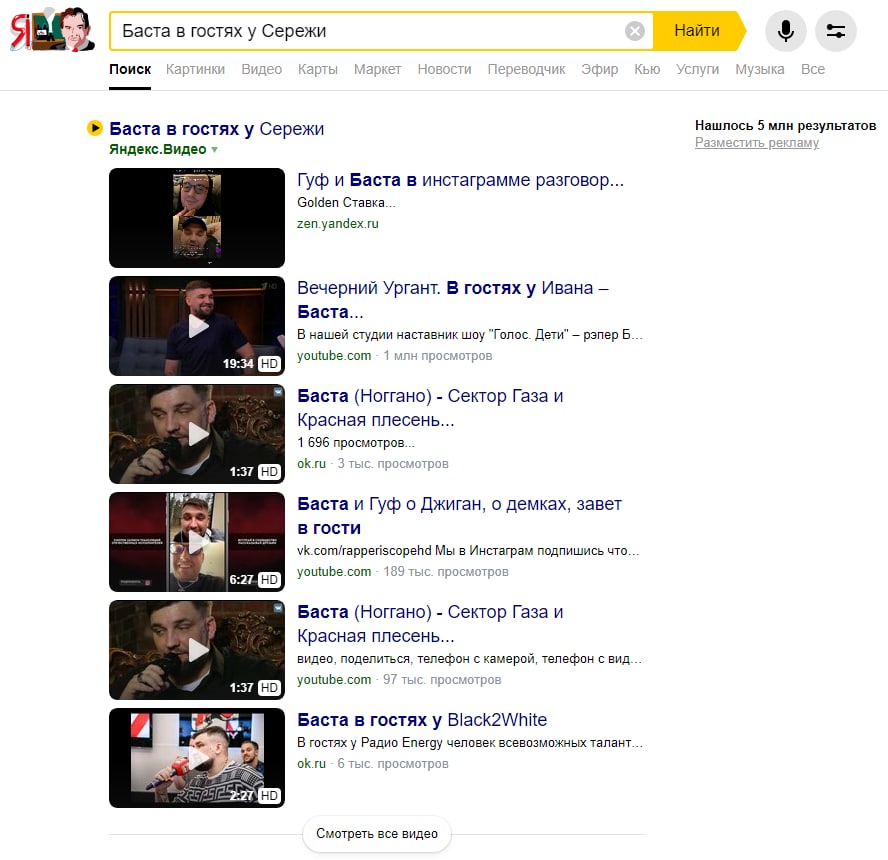
Task: Open 'Баста и Гуф о Джиган' result title
Action: pos(460,516)
